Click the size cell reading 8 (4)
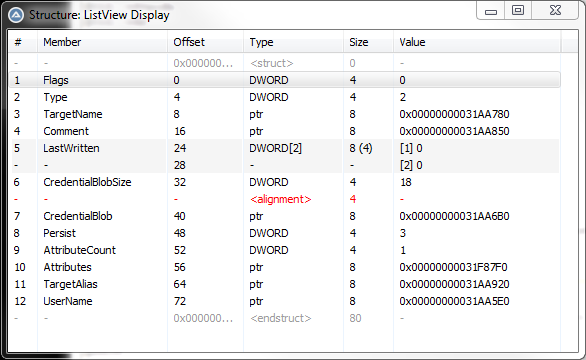The height and width of the screenshot is (360, 586). 361,148
